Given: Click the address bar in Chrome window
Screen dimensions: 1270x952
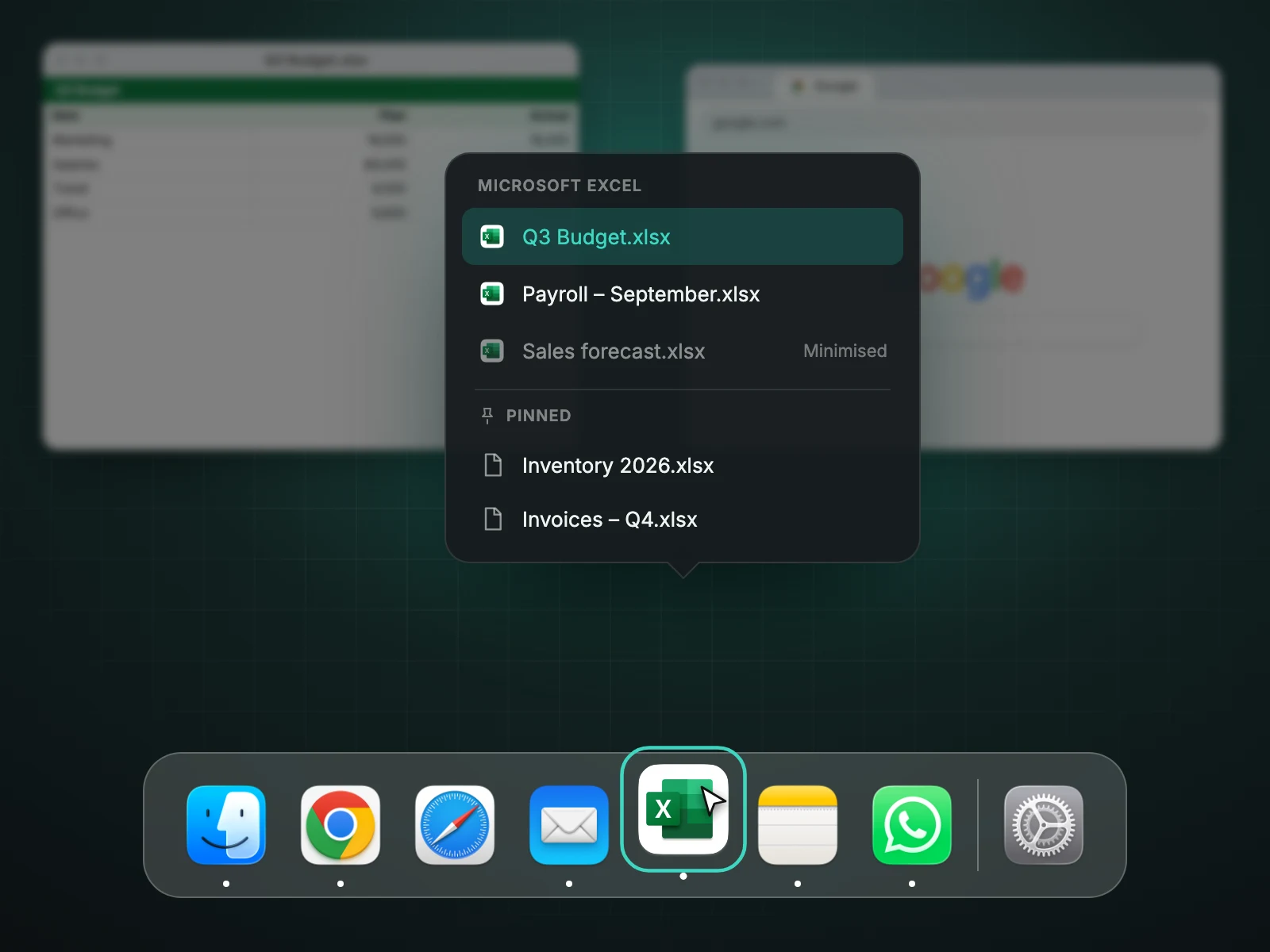Looking at the screenshot, I should pos(952,123).
